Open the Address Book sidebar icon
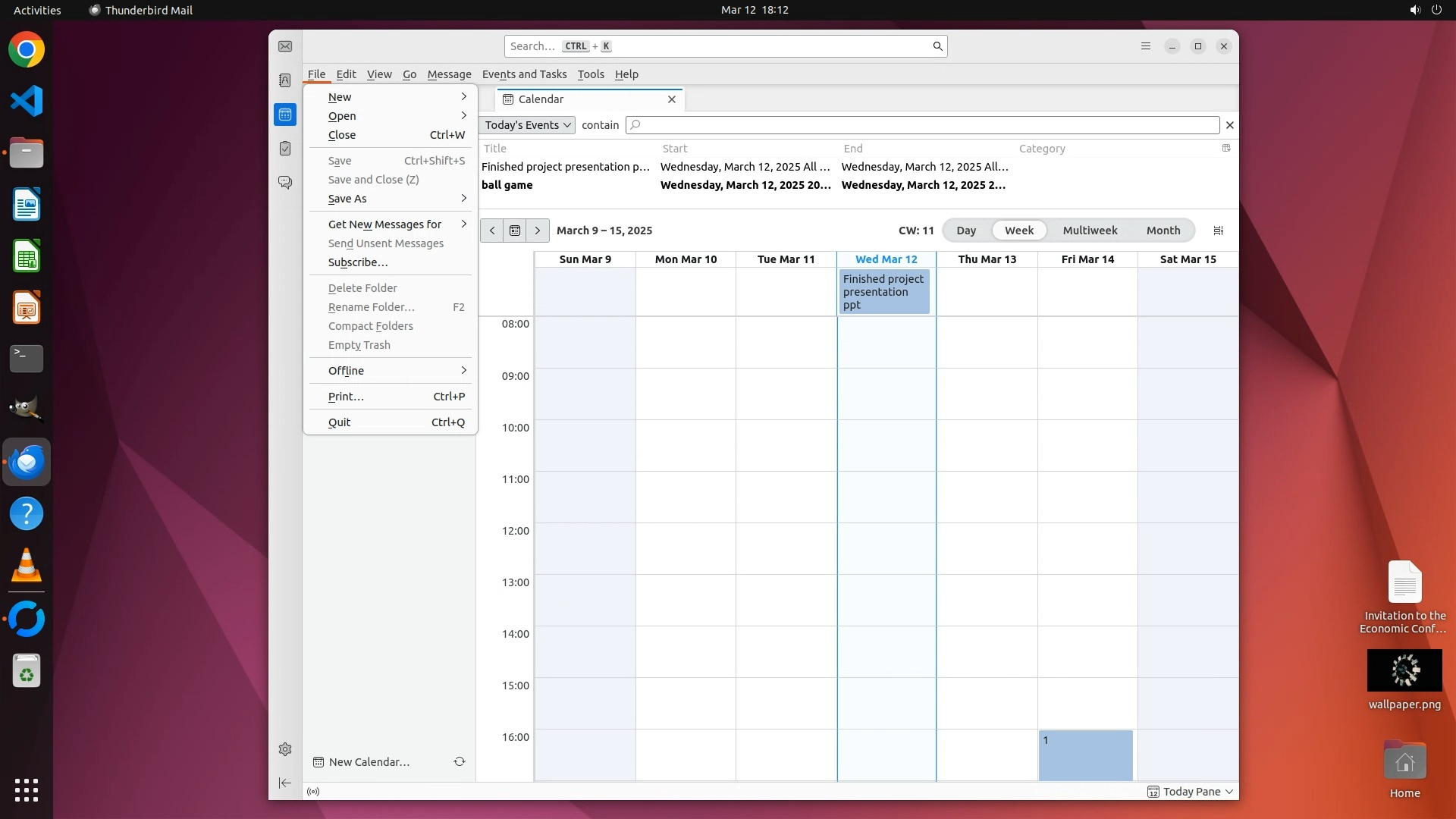The width and height of the screenshot is (1456, 819). coord(285,80)
